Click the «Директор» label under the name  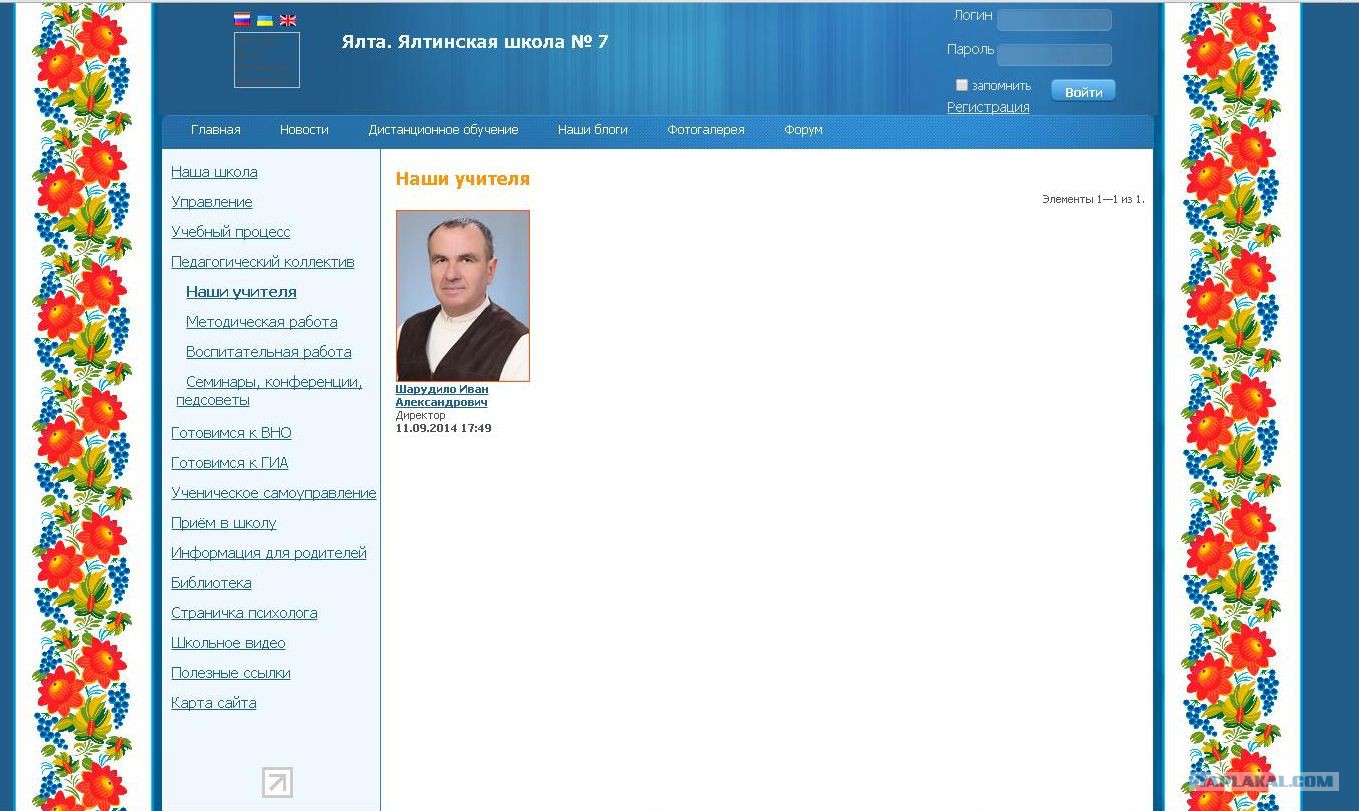(x=421, y=415)
